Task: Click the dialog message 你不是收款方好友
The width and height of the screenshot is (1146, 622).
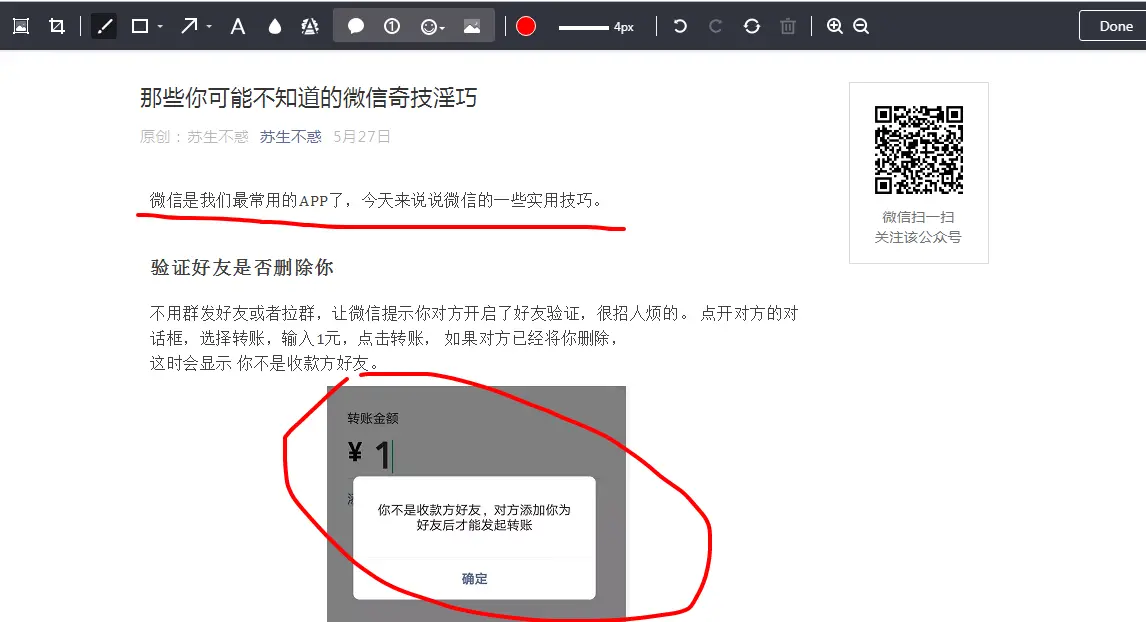Action: [474, 517]
